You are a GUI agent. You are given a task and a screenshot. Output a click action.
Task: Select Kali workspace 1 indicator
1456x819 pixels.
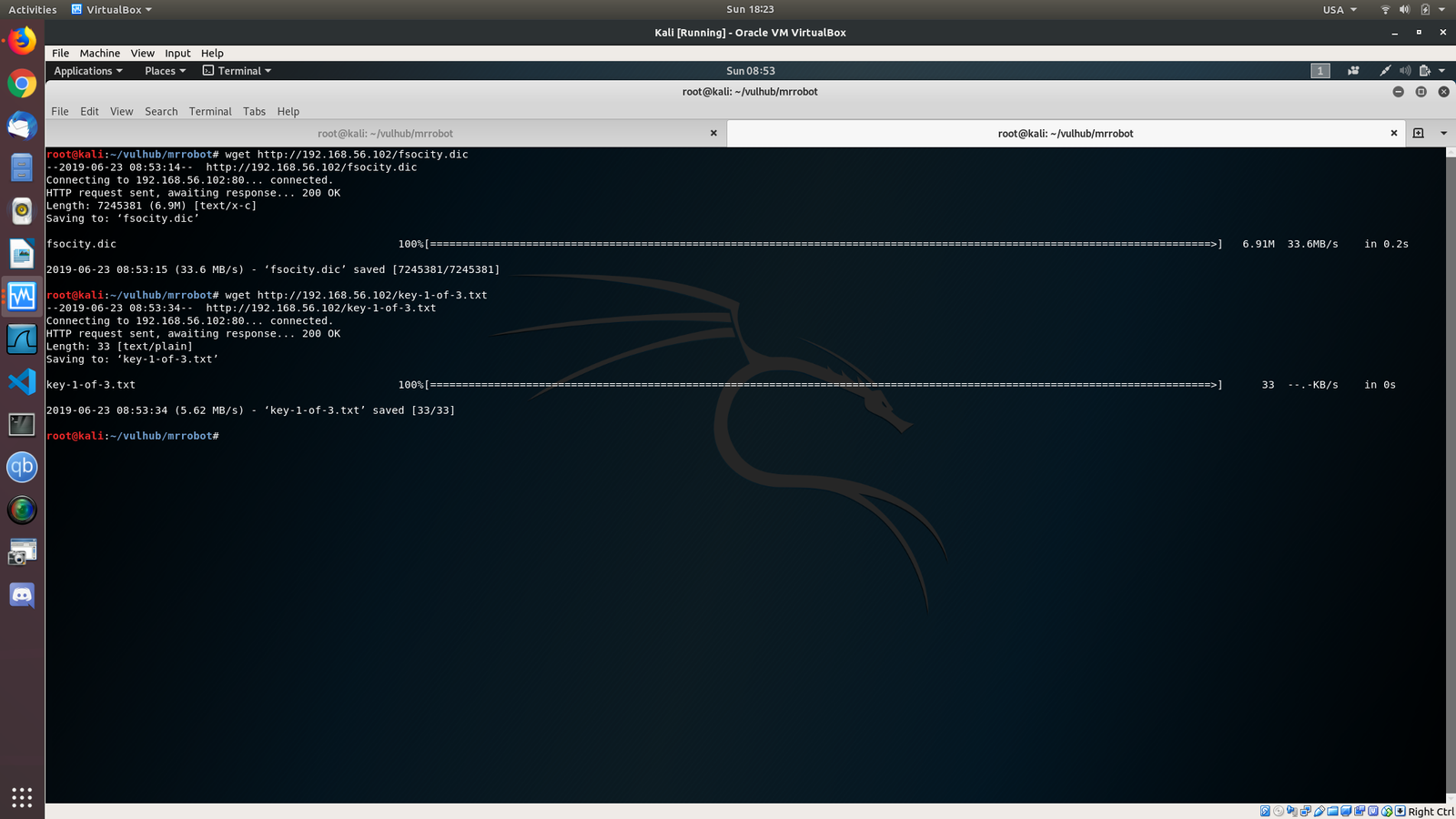[1320, 71]
